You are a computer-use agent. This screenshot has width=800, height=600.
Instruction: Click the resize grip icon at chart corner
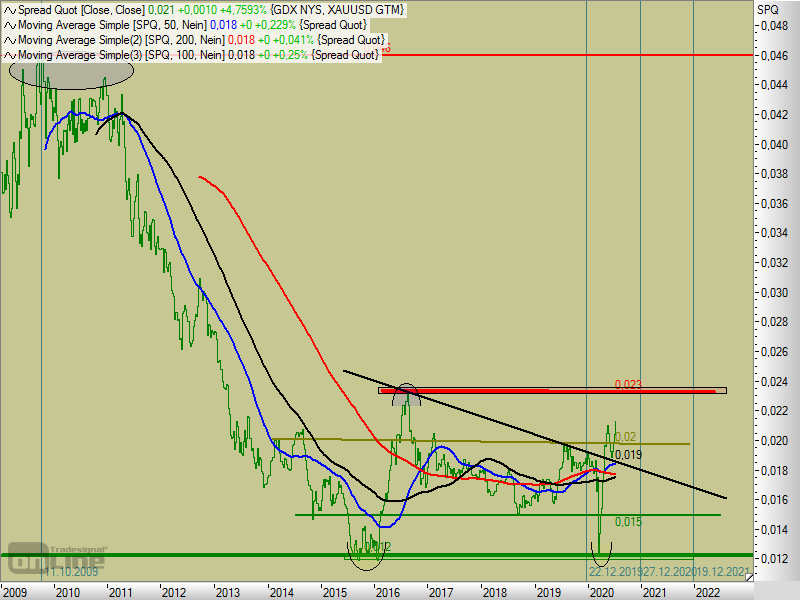pos(748,577)
